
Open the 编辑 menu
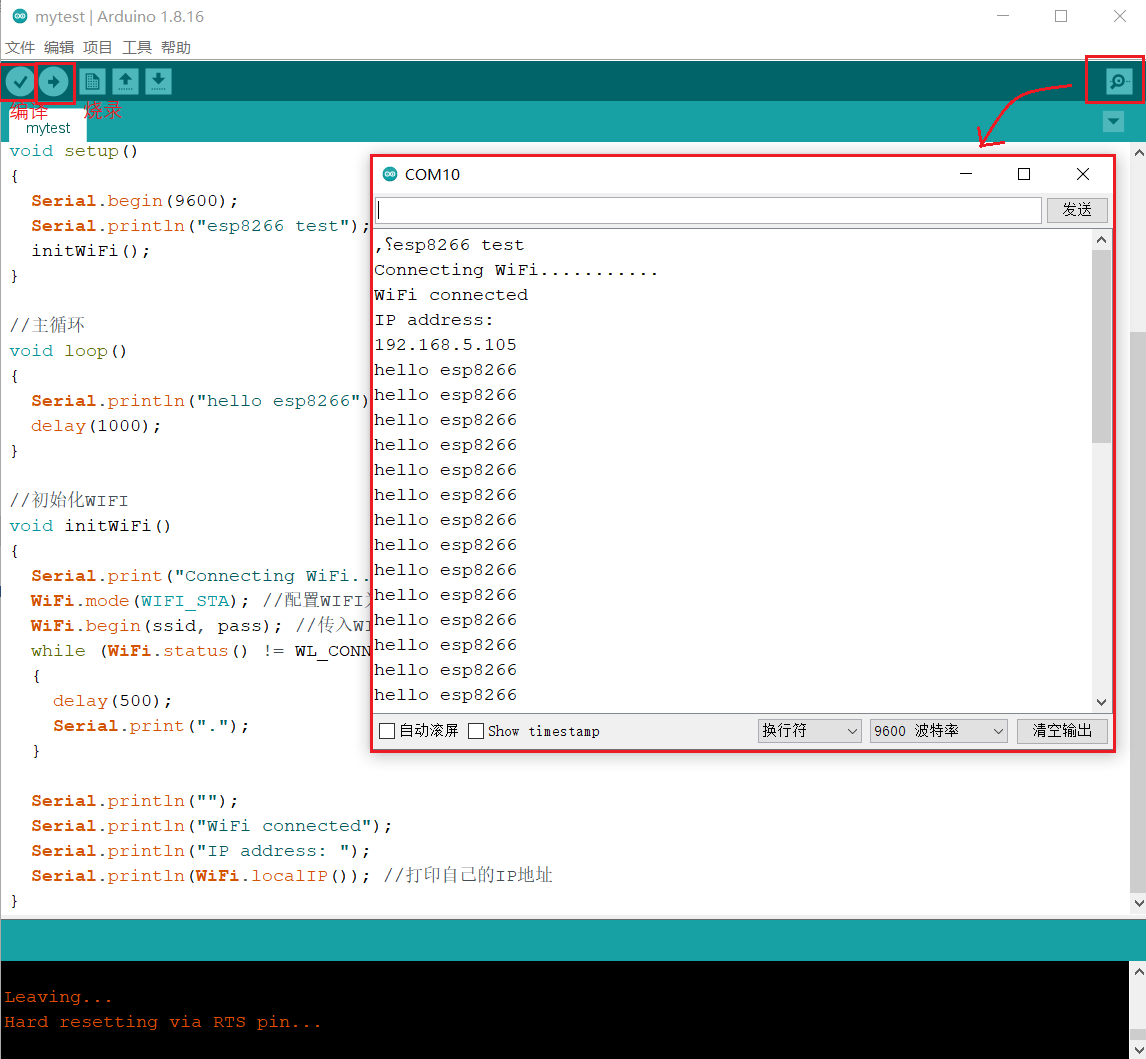coord(58,48)
